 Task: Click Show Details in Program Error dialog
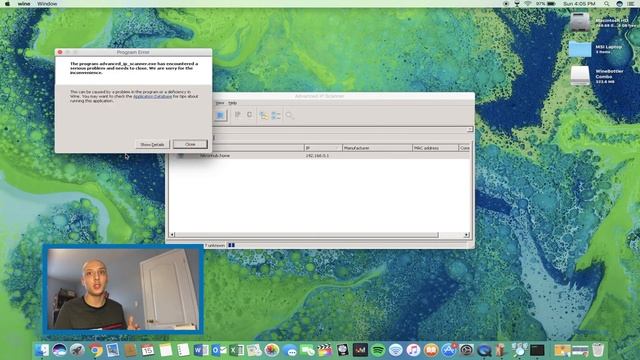(152, 144)
